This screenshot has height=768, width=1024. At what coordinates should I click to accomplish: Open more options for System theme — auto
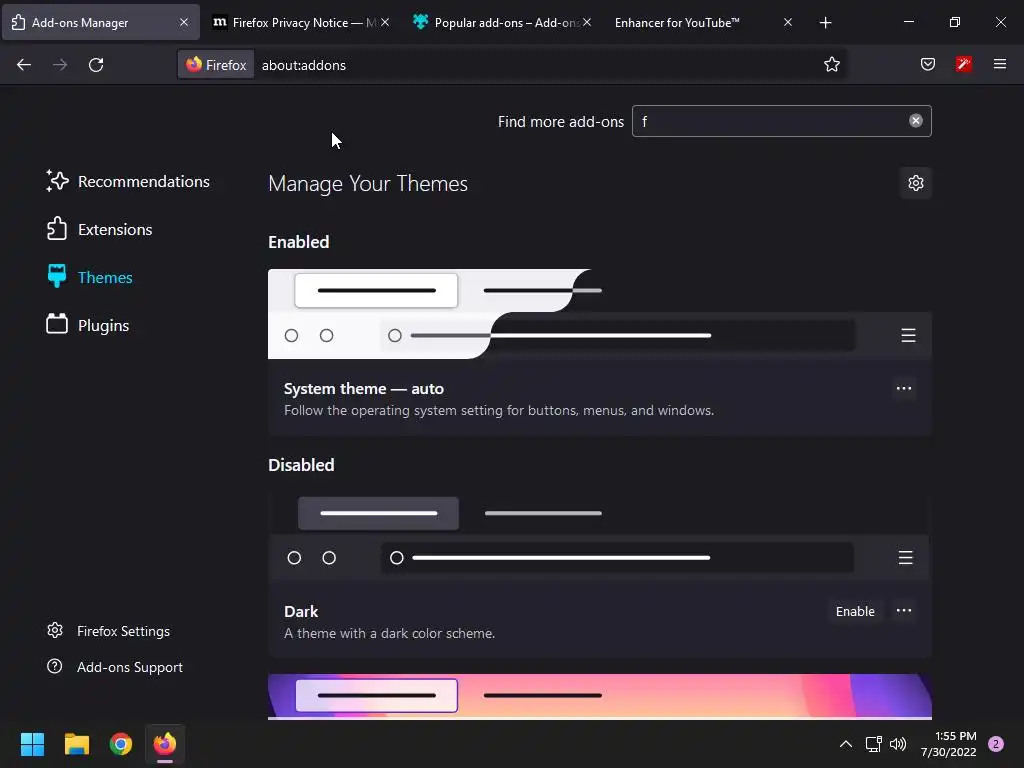(x=904, y=389)
